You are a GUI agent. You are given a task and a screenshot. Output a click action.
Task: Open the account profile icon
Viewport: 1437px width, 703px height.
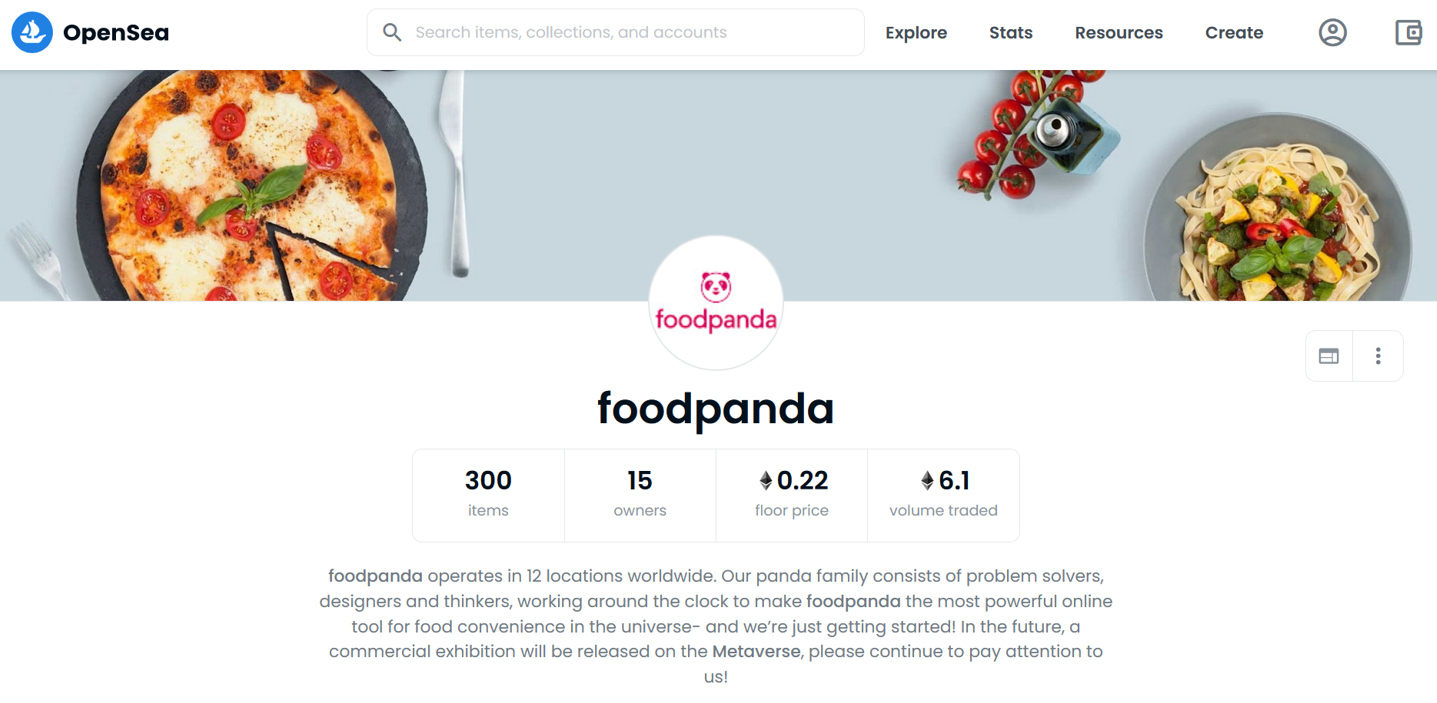click(1332, 33)
